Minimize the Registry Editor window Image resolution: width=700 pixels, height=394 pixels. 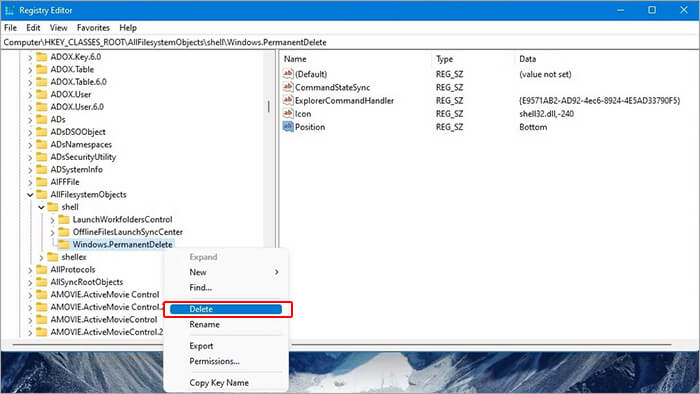621,10
